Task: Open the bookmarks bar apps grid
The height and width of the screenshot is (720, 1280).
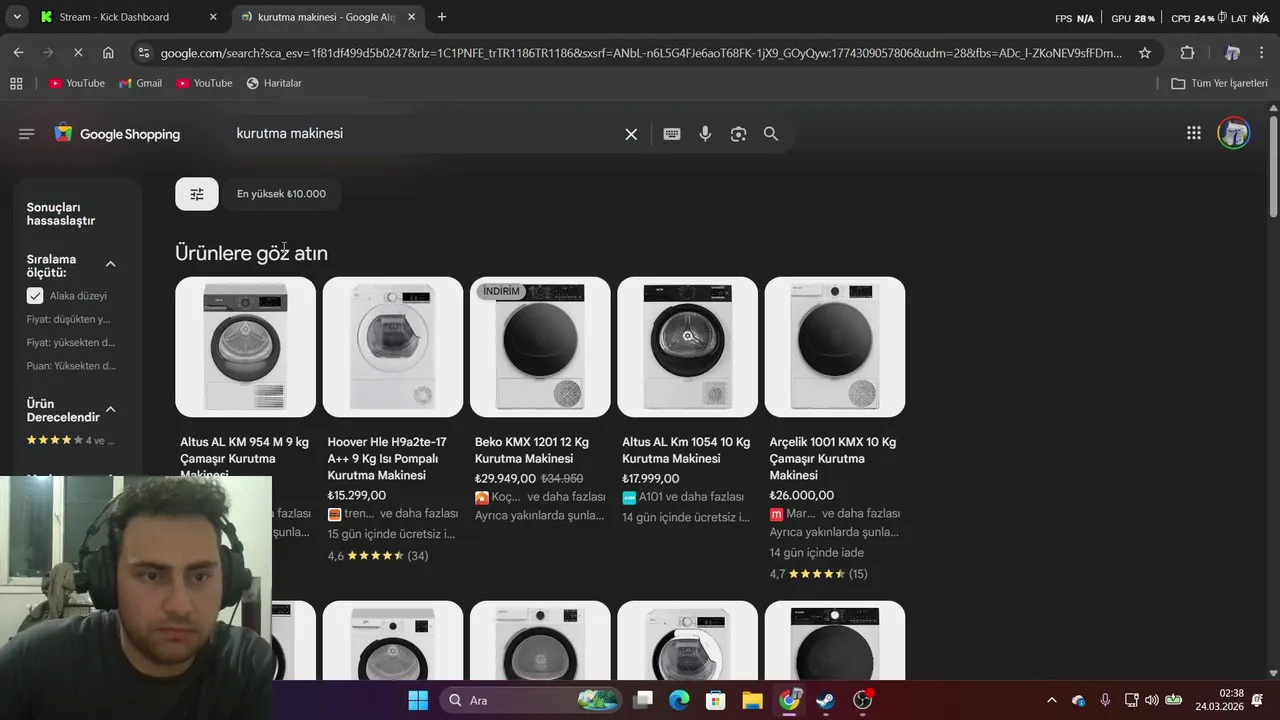Action: (16, 83)
